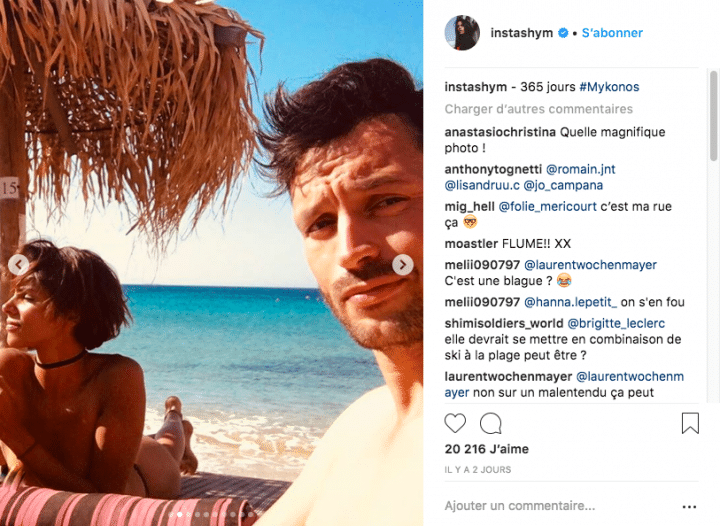Screen dimensions: 720x526
Task: Select the carousel pagination dots
Action: pyautogui.click(x=210, y=515)
